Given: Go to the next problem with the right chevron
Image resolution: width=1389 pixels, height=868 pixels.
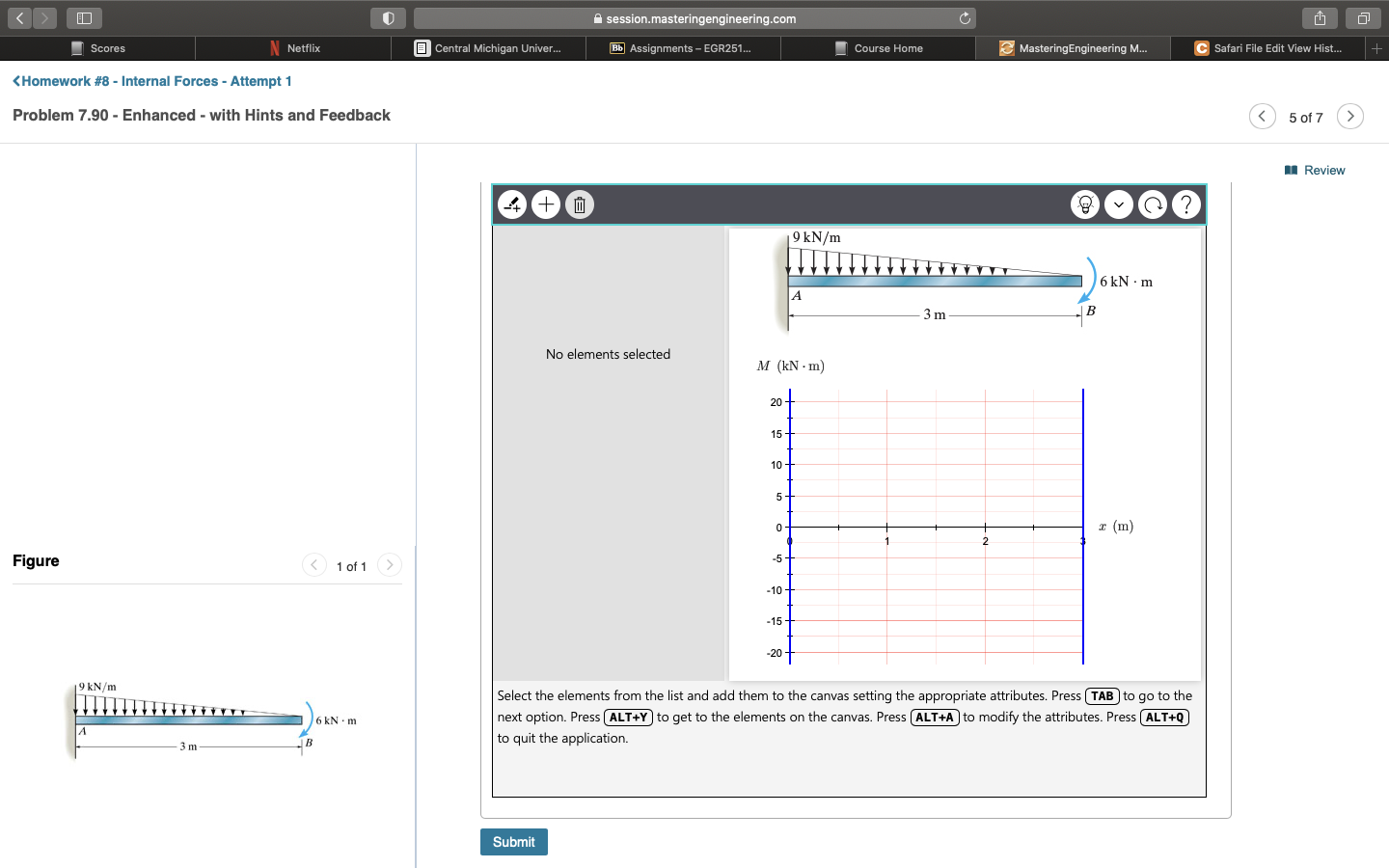Looking at the screenshot, I should (x=1350, y=116).
